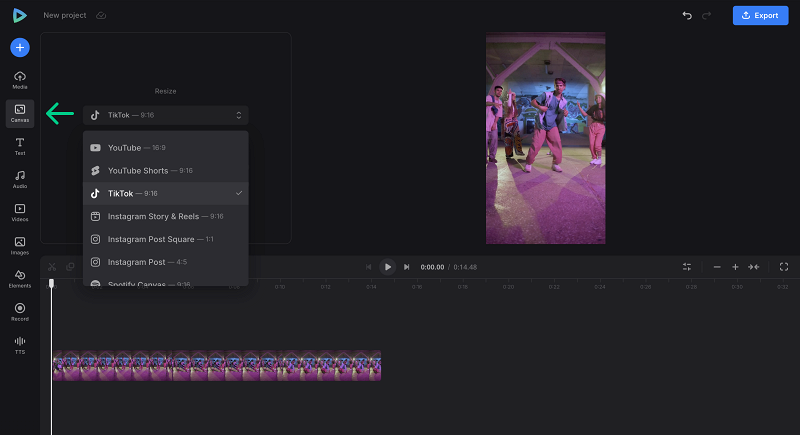Open timeline settings sliders icon

687,267
